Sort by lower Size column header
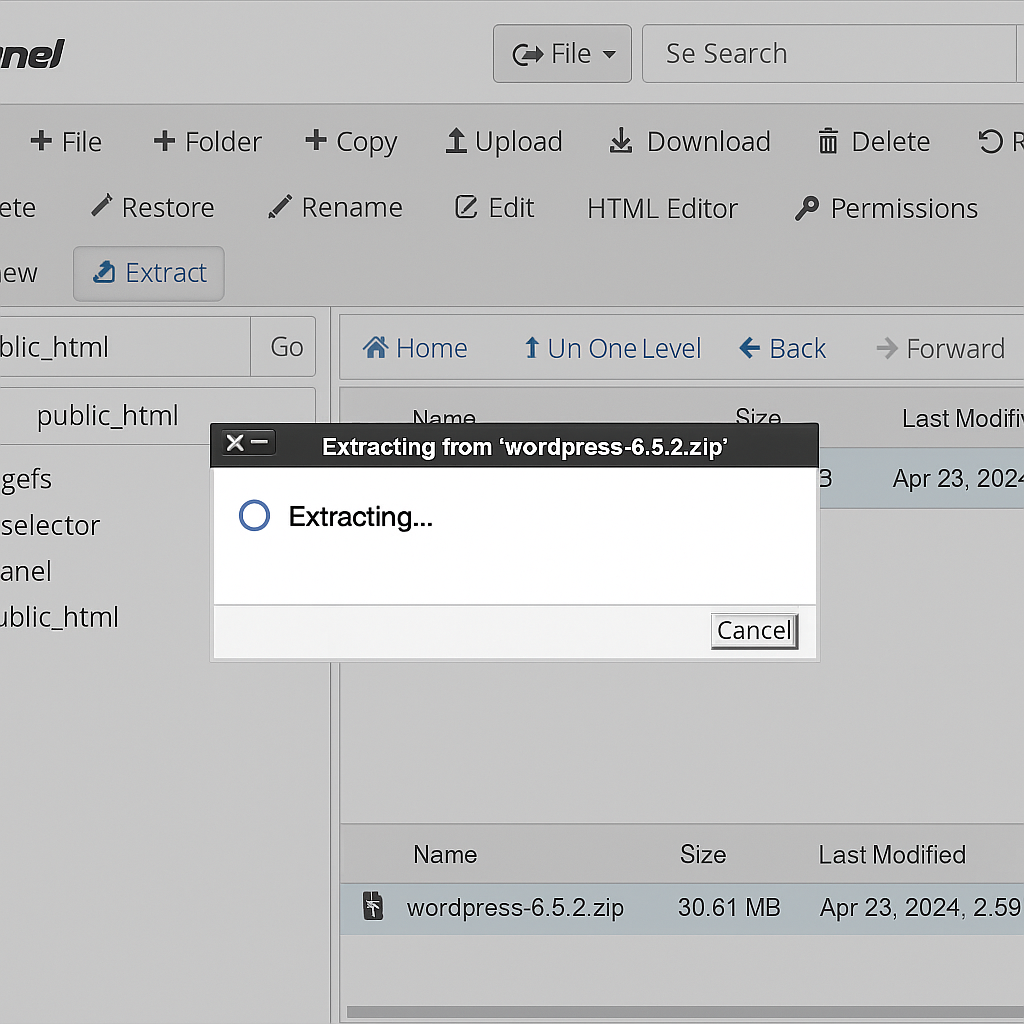Screen dimensions: 1024x1024 [703, 855]
